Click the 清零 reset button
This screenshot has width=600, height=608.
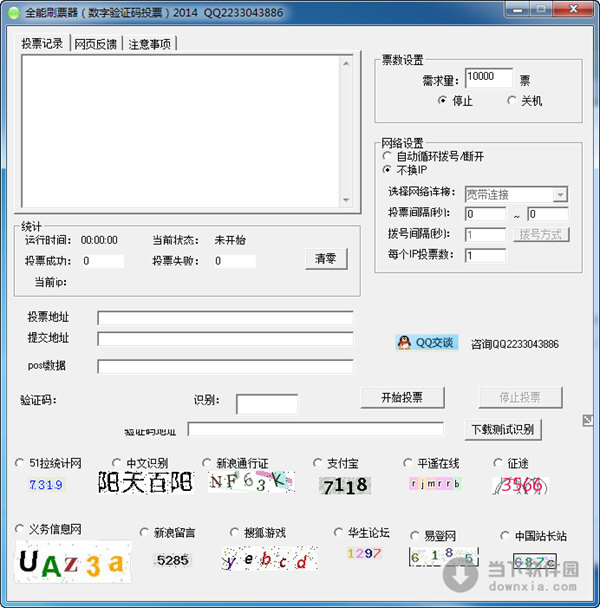[325, 259]
